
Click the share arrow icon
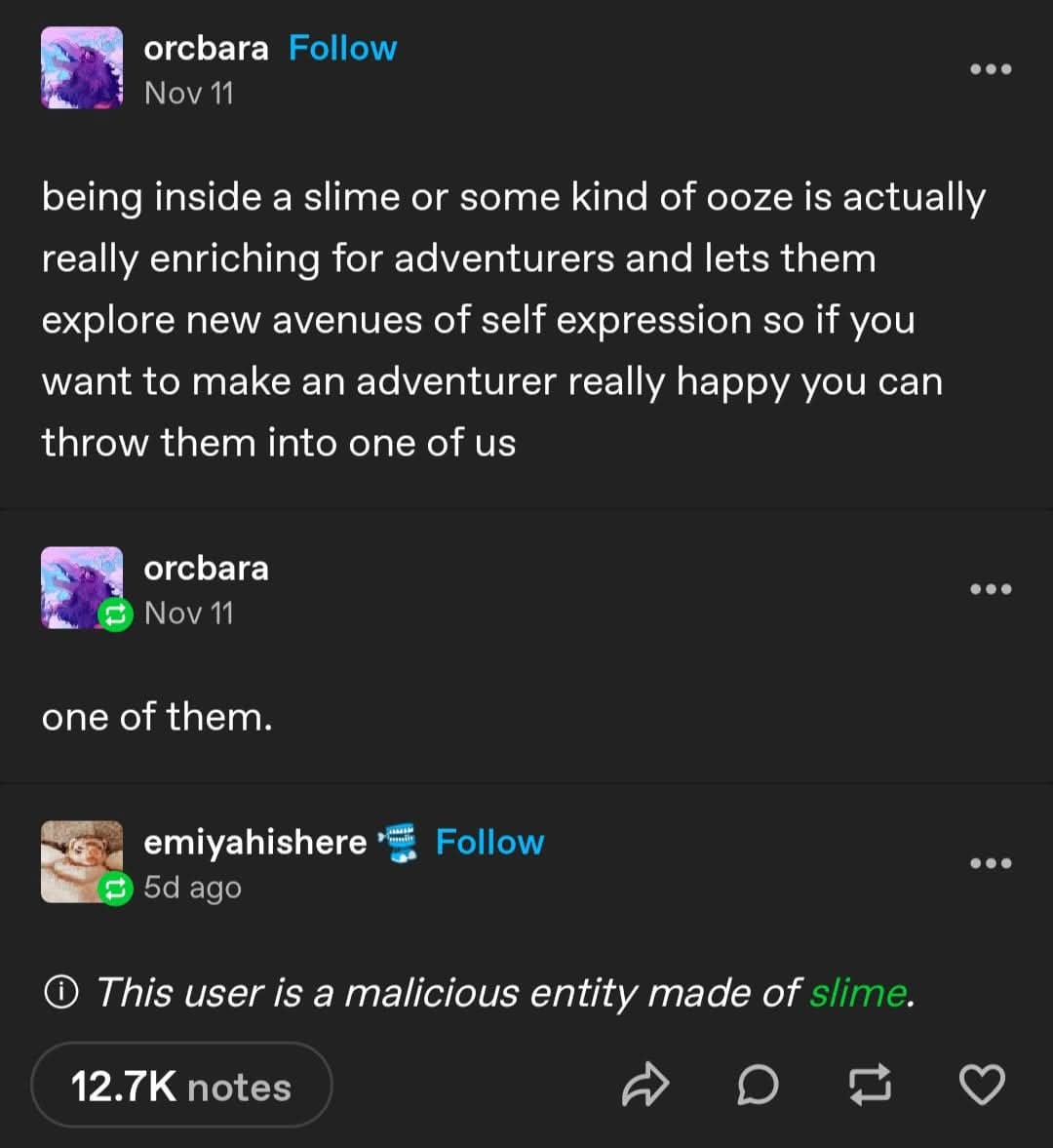pyautogui.click(x=645, y=1086)
